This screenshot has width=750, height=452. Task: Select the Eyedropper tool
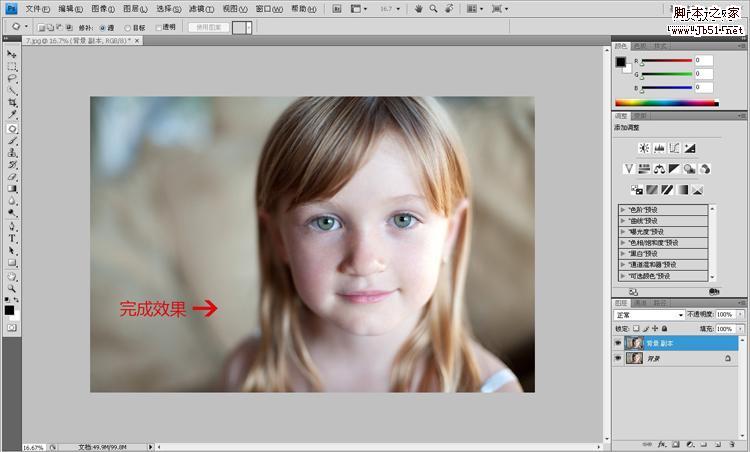click(x=11, y=115)
